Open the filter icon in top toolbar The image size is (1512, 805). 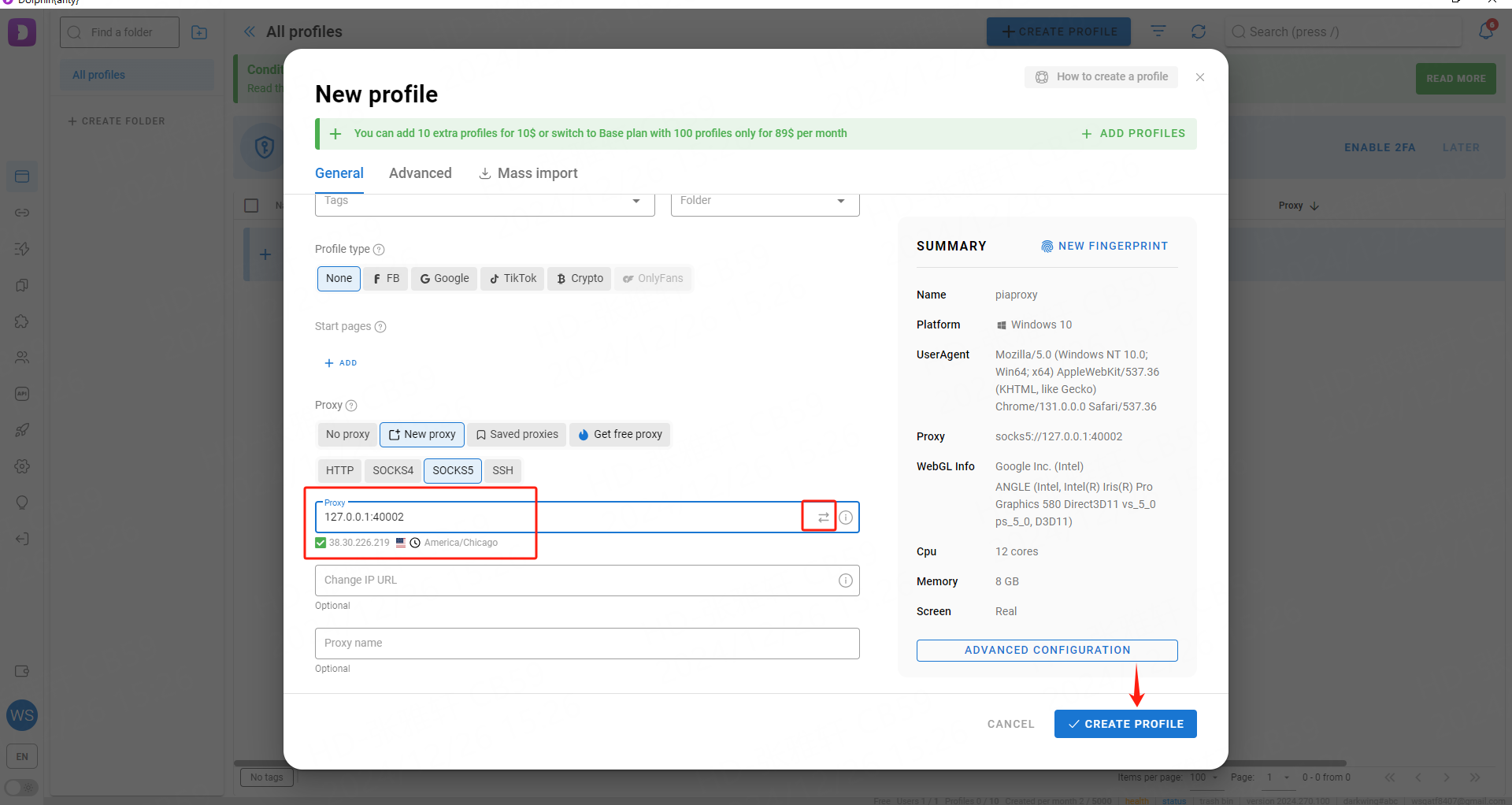(x=1158, y=32)
